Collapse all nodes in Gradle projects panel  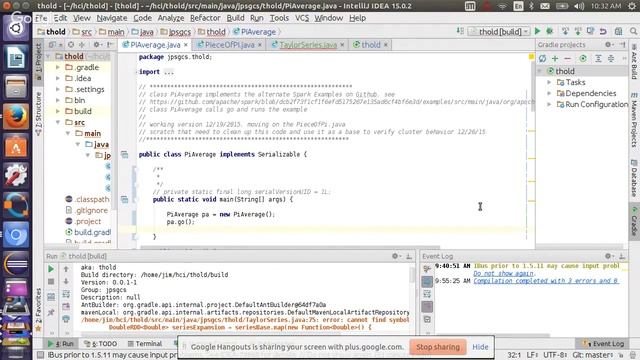point(611,58)
